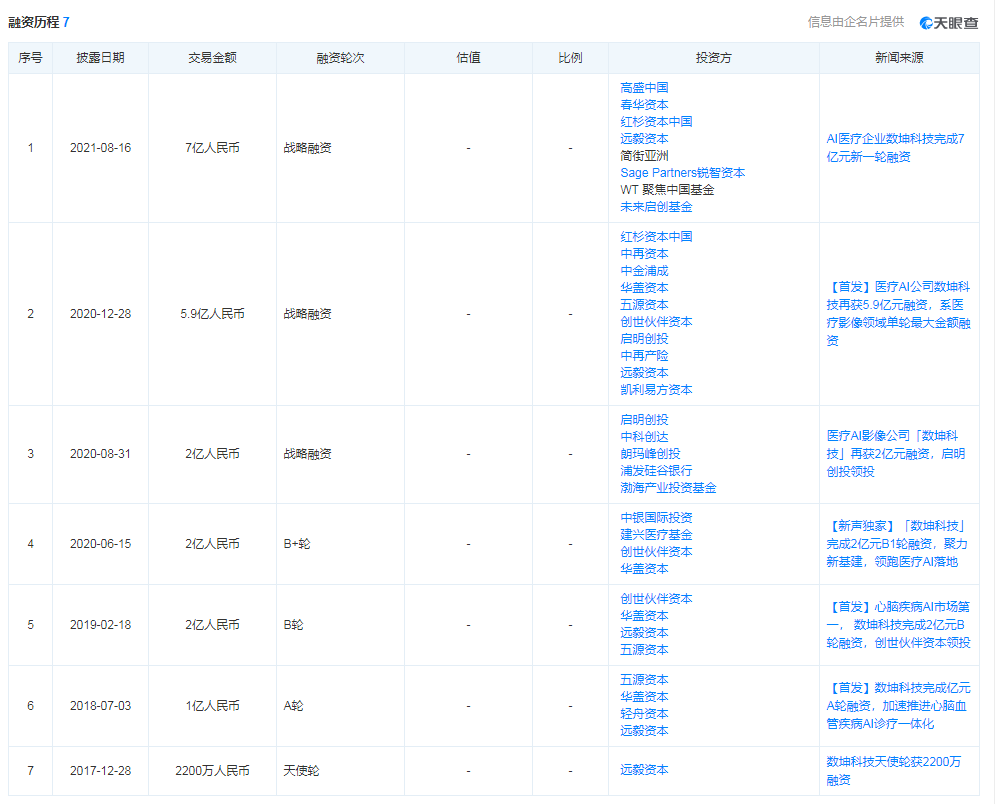Open investor 轻舟资本 link
The width and height of the screenshot is (995, 804).
[x=644, y=714]
